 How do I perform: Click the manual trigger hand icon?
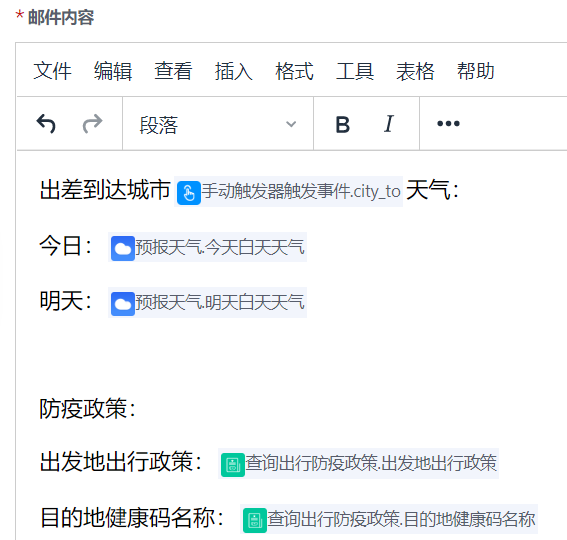[x=189, y=192]
